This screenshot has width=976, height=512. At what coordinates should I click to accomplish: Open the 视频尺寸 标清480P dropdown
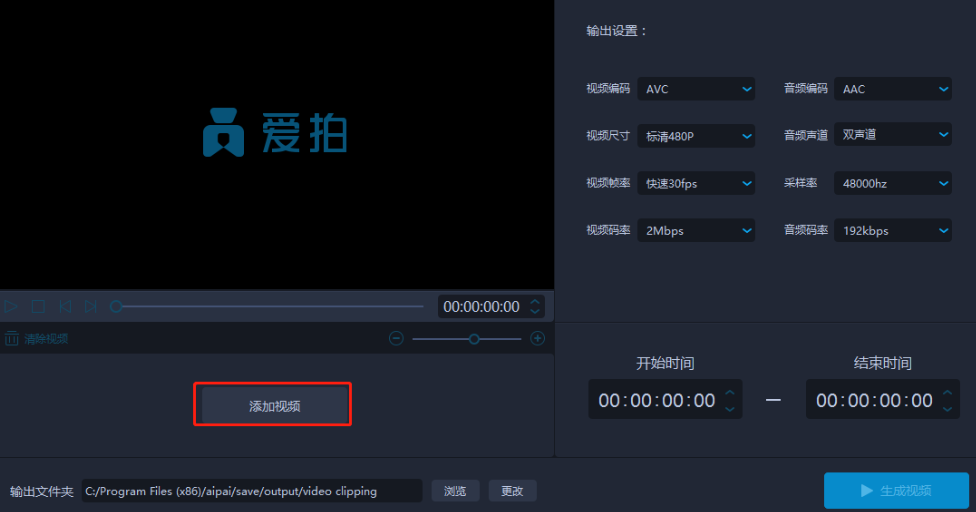[x=696, y=136]
